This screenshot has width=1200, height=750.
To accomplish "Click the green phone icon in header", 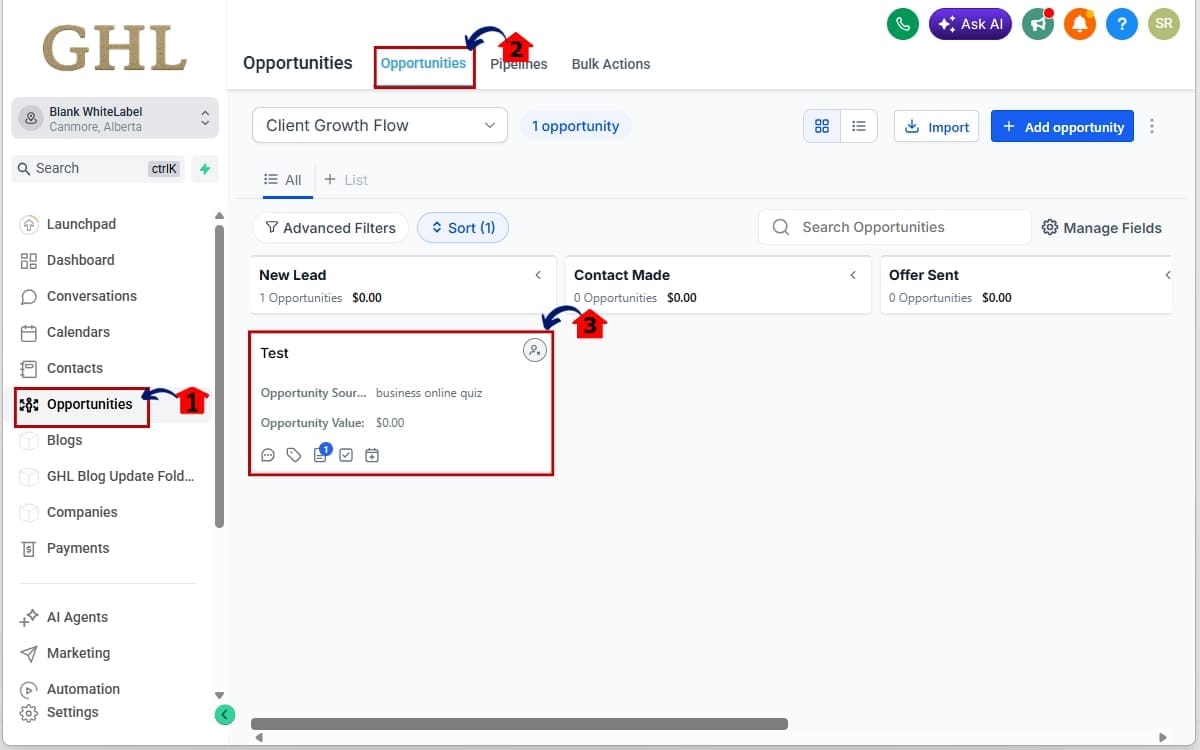I will [902, 24].
